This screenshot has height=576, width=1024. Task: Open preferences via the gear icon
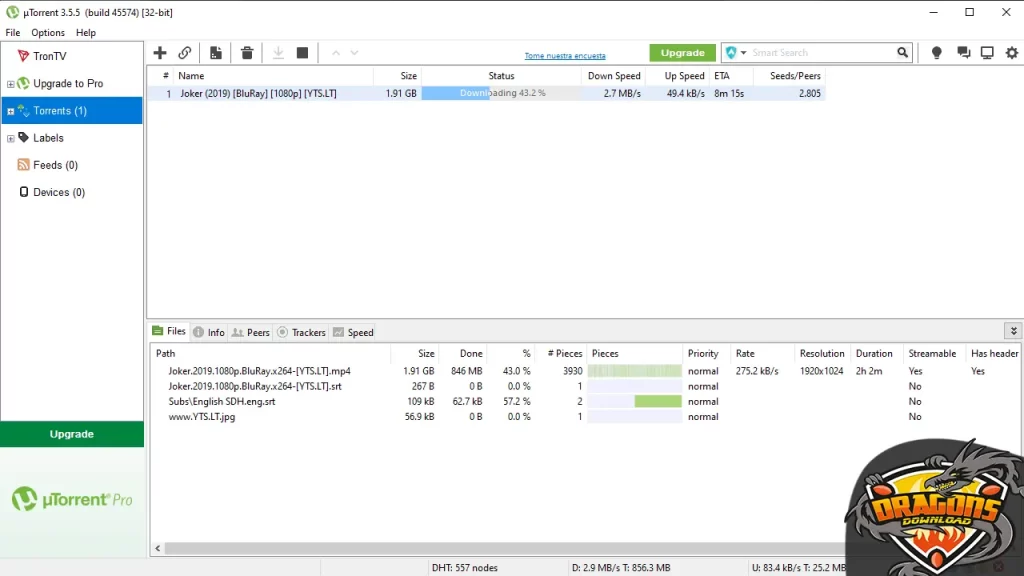point(1011,53)
